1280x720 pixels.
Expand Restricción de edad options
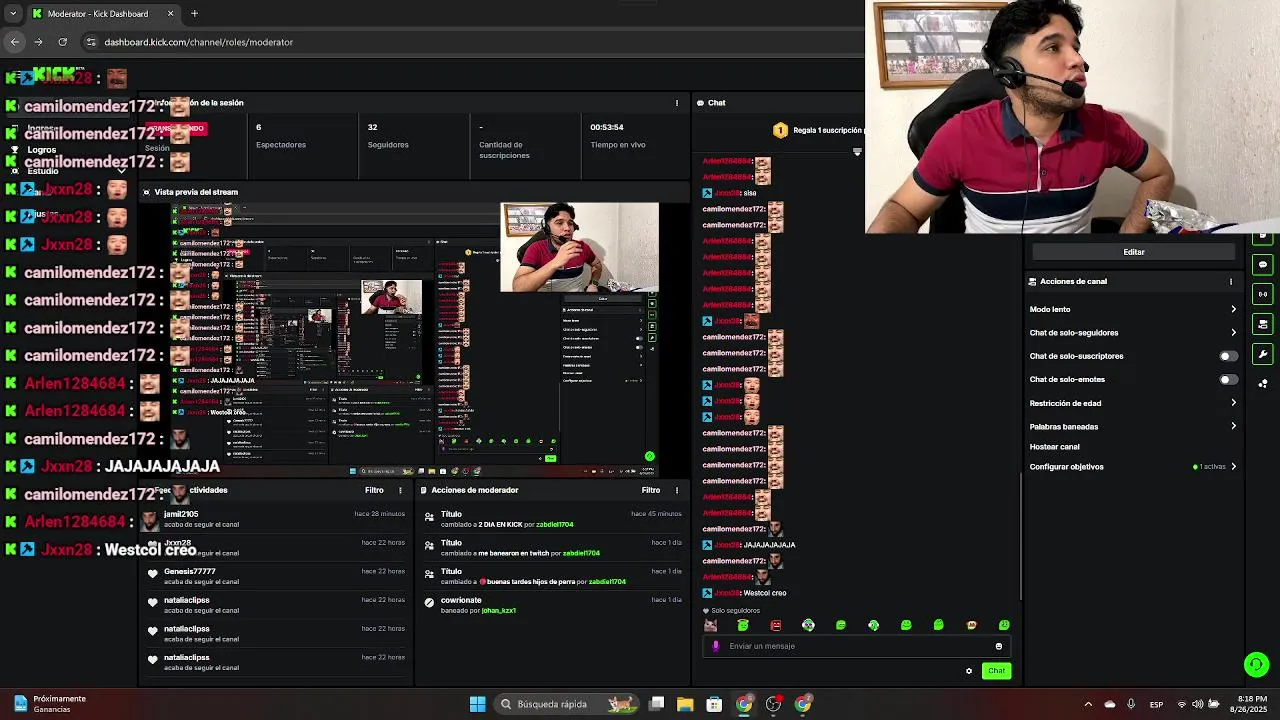coord(1133,403)
